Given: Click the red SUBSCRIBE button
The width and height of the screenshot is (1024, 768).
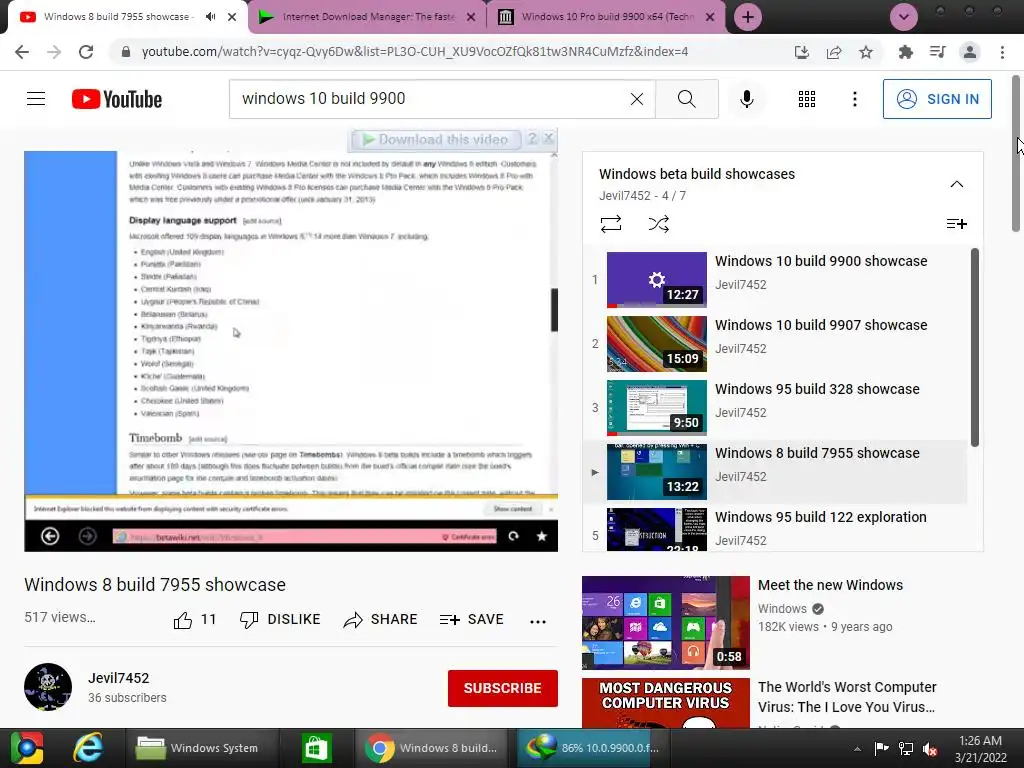Looking at the screenshot, I should click(502, 688).
